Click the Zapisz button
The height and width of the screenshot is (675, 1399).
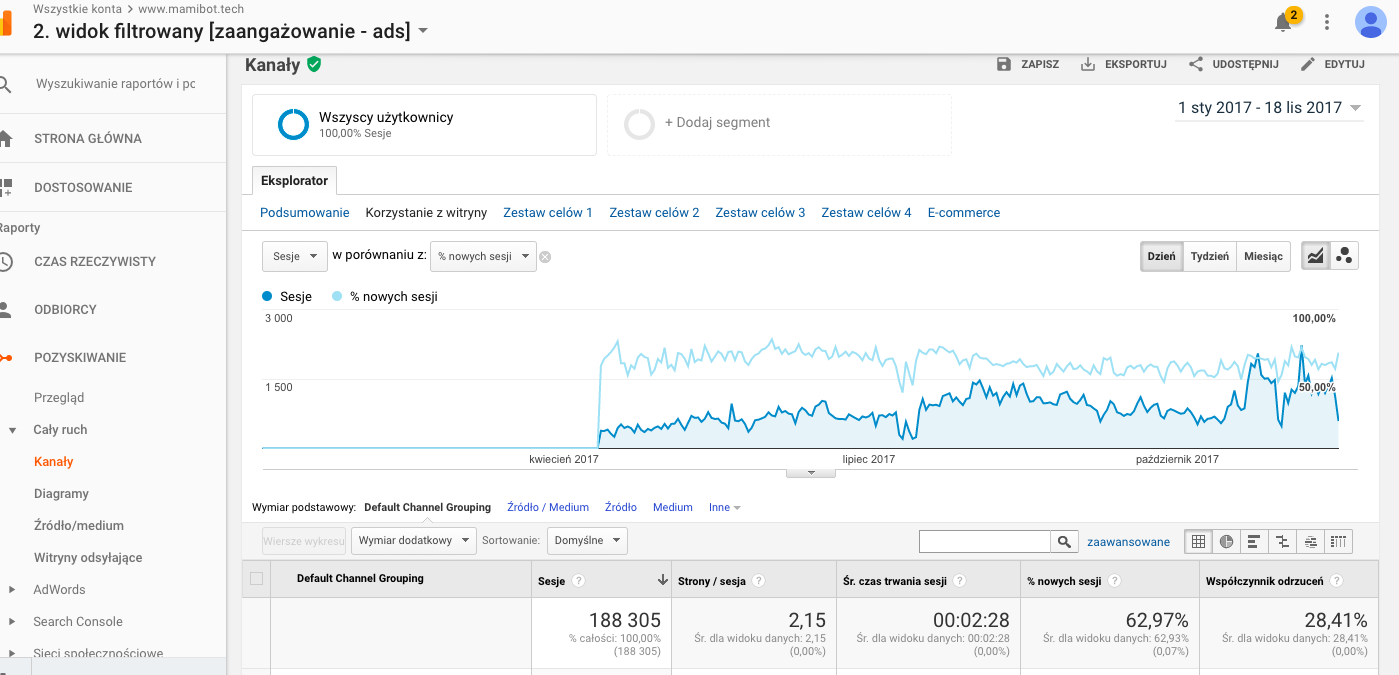tap(1028, 64)
